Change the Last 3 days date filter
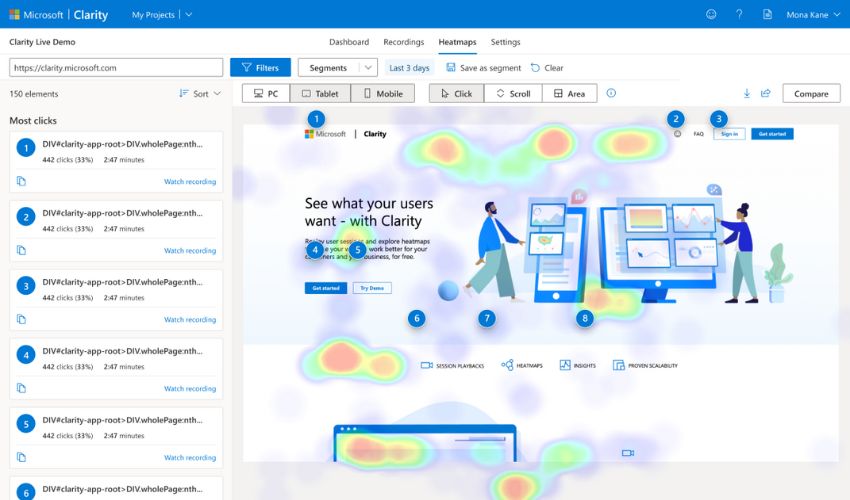The width and height of the screenshot is (850, 500). click(x=409, y=68)
